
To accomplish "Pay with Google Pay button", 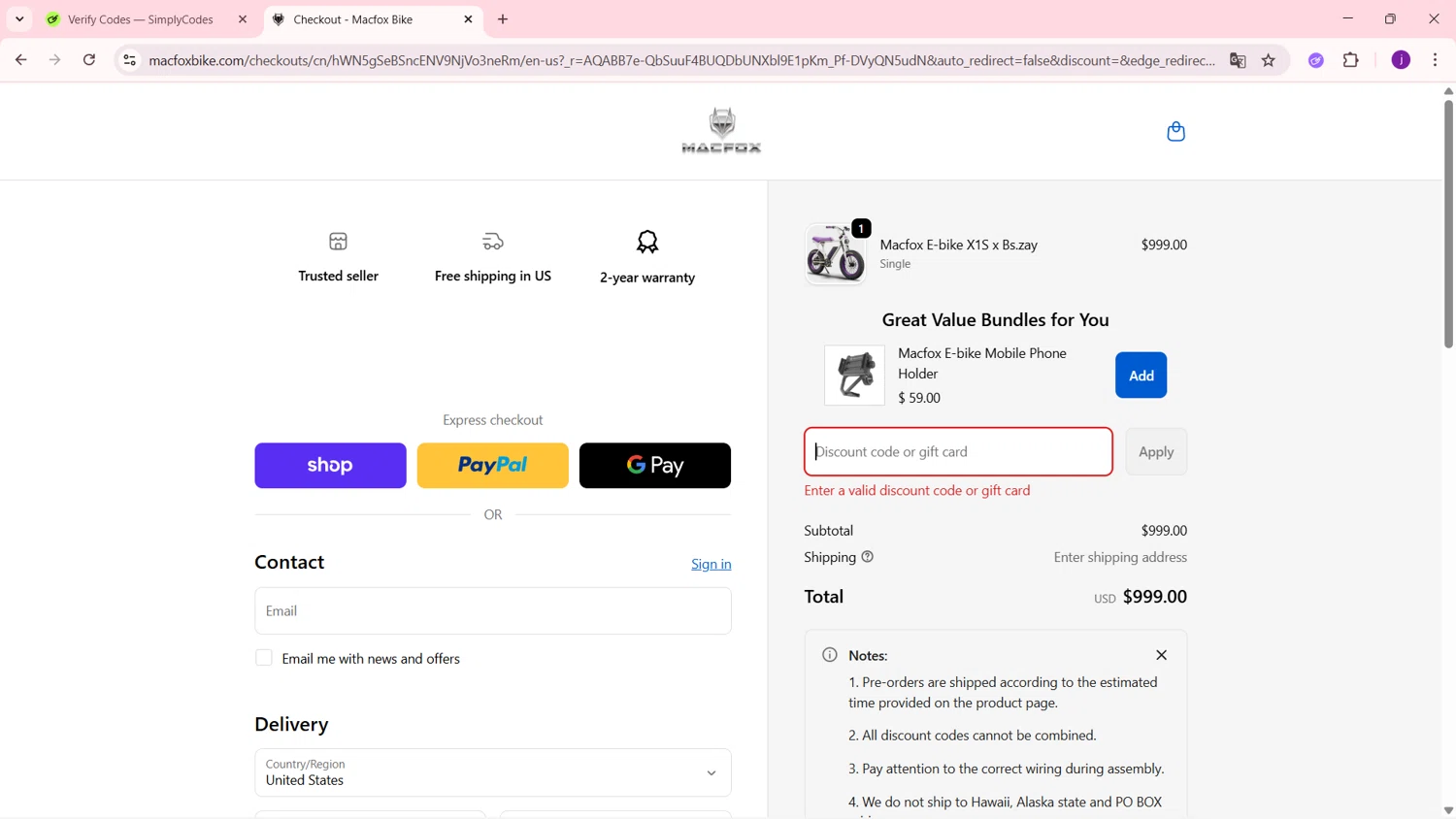I will pos(655,466).
